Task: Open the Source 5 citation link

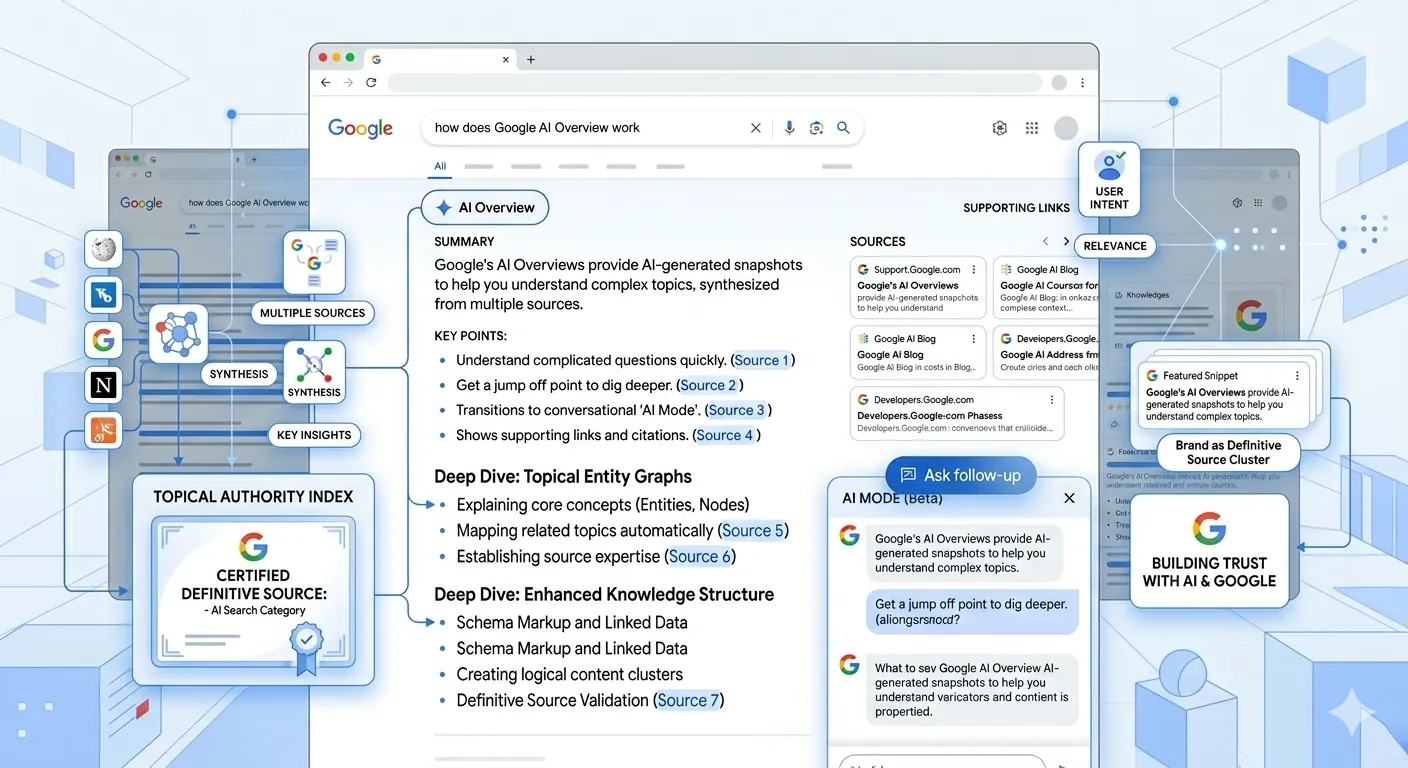Action: tap(752, 531)
